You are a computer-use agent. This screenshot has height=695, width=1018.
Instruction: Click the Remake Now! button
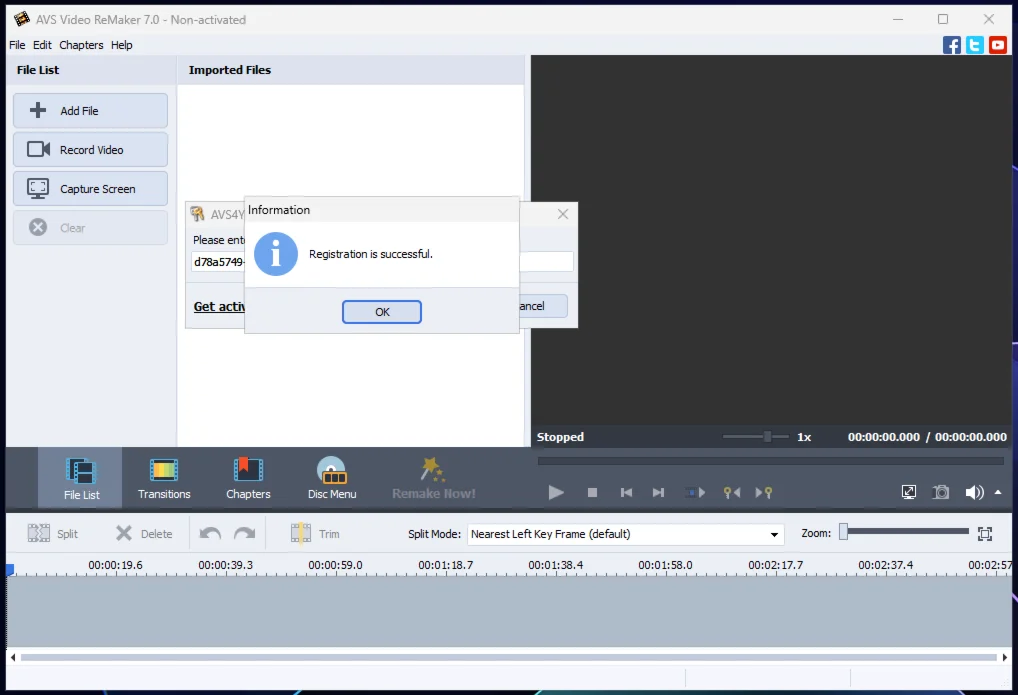coord(434,478)
